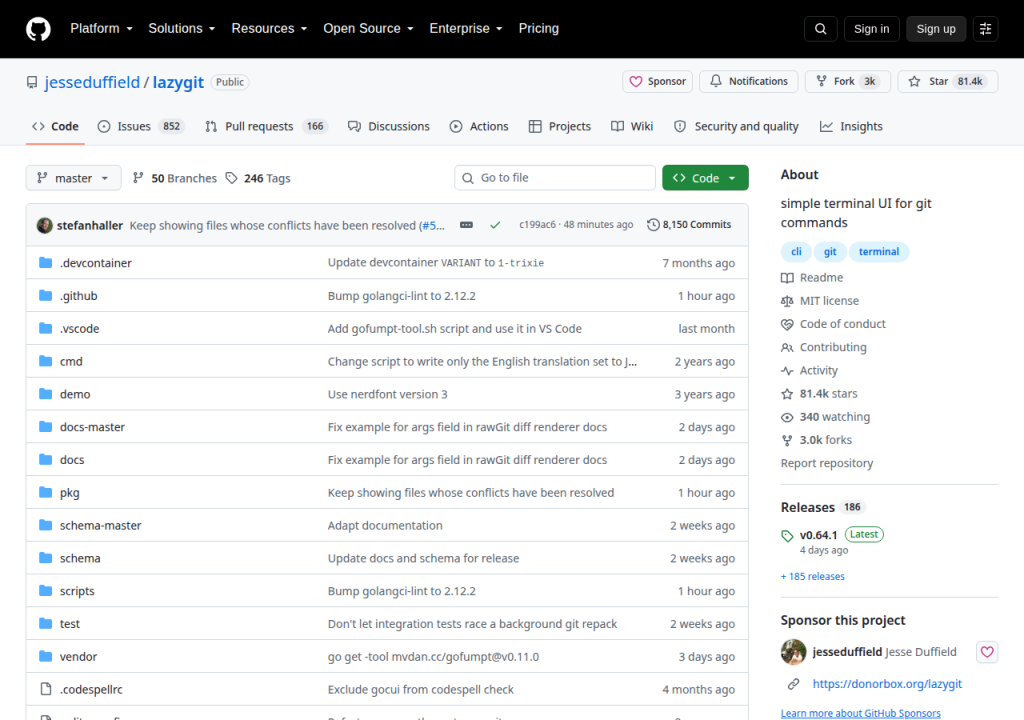Open the Readme link with book icon
The width and height of the screenshot is (1024, 720).
812,278
